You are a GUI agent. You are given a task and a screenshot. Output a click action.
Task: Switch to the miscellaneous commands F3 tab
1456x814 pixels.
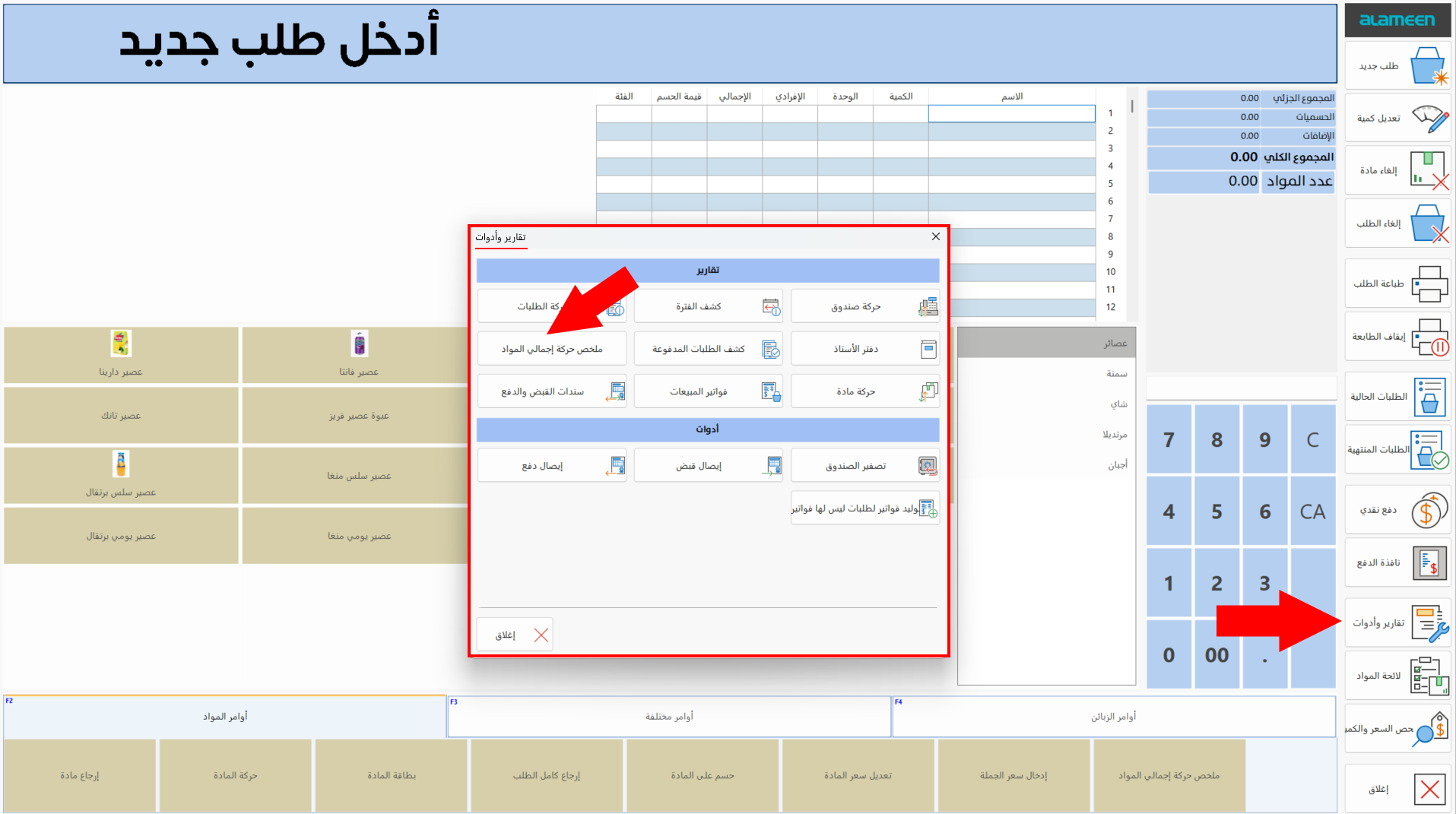(669, 716)
